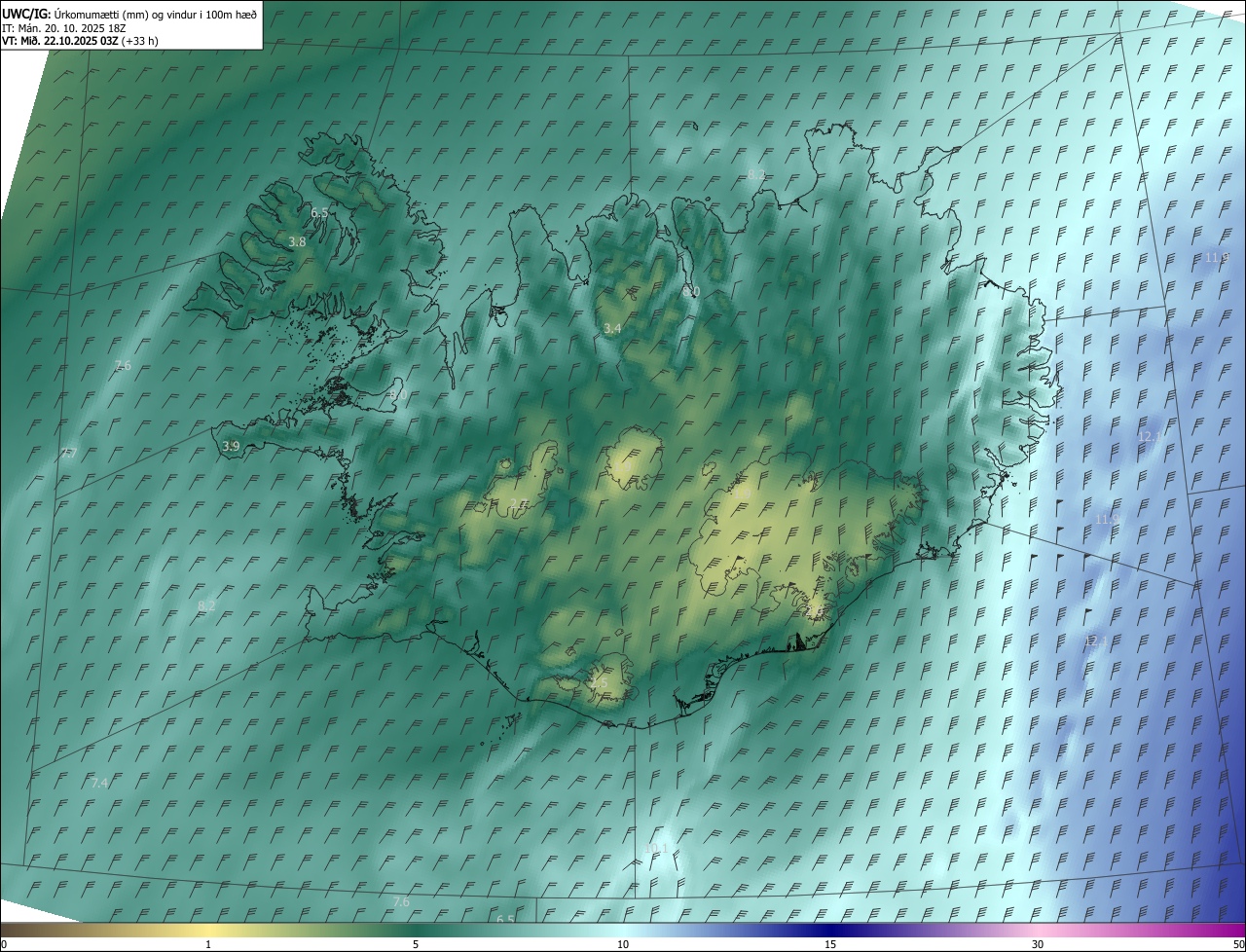Click the 8.2 value on the northeast peninsula
Viewport: 1246px width, 952px height.
(x=756, y=174)
